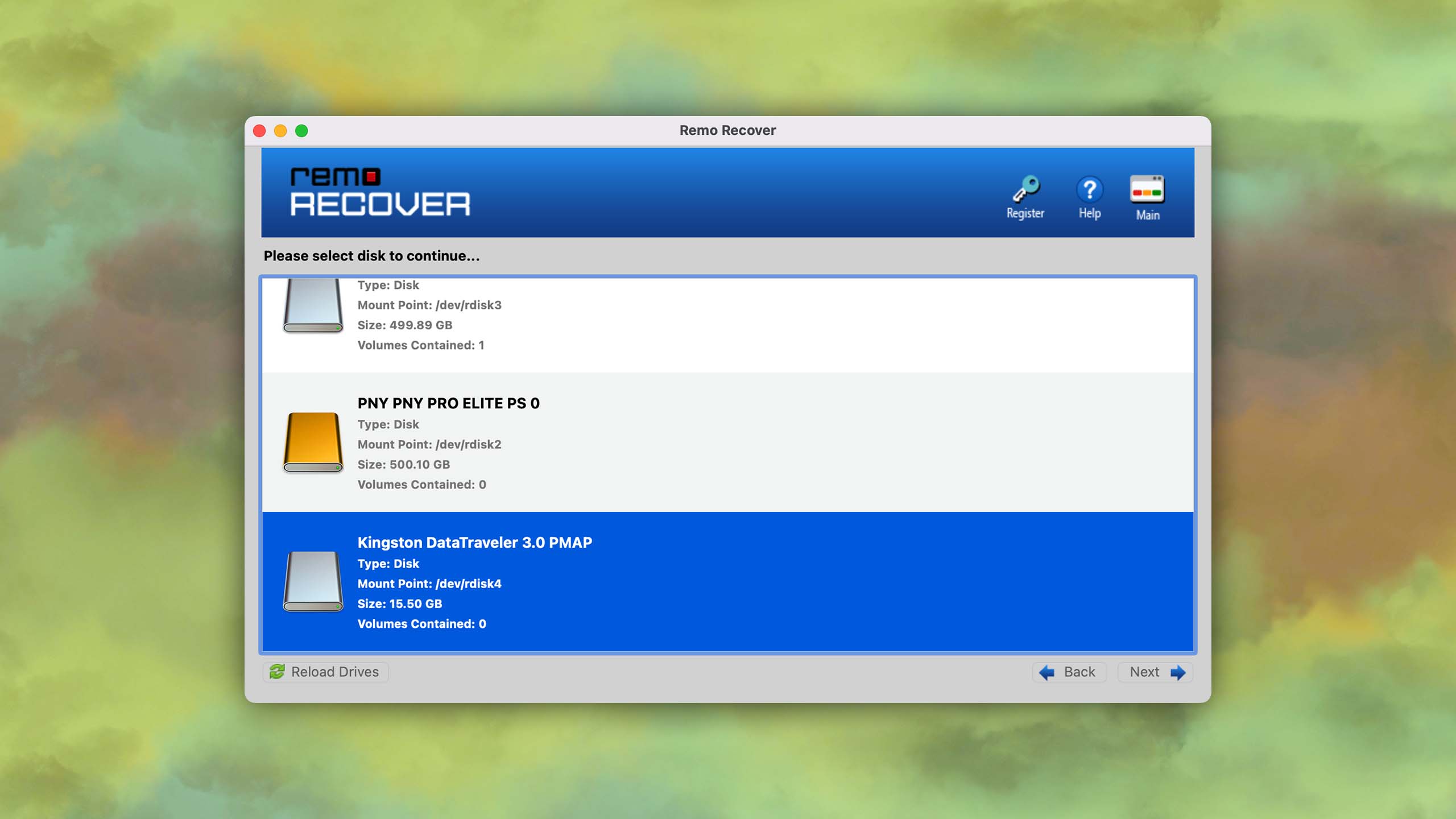Minimize the Remo Recover window
This screenshot has height=819, width=1456.
(x=280, y=131)
